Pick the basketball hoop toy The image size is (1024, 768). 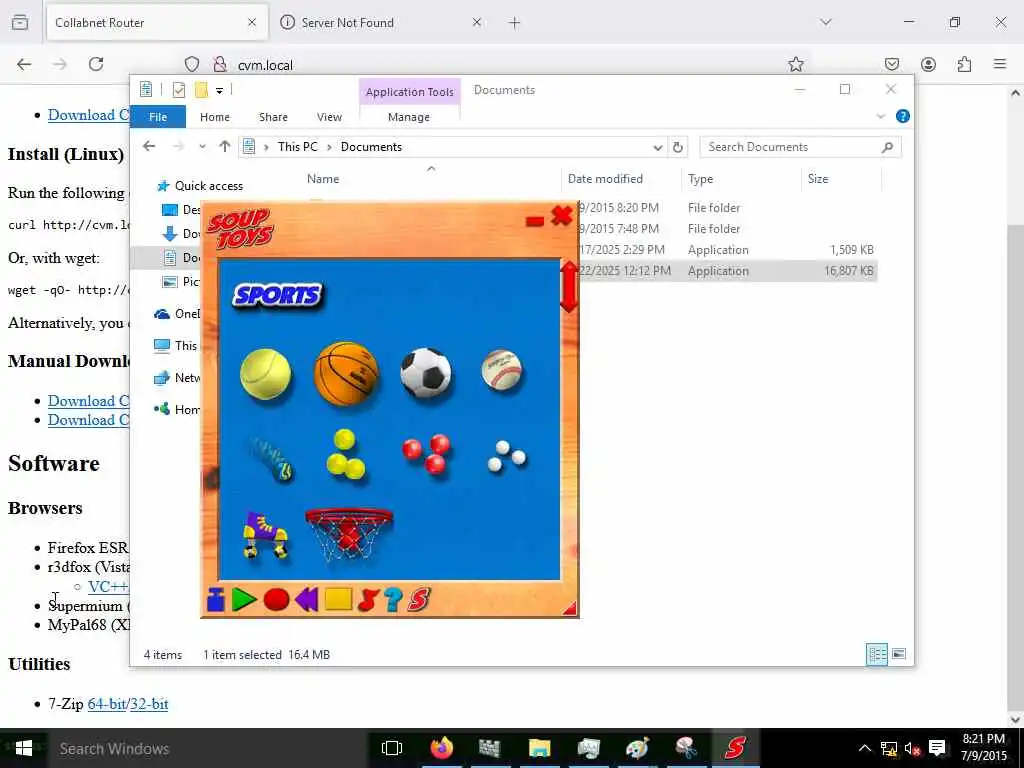(349, 534)
